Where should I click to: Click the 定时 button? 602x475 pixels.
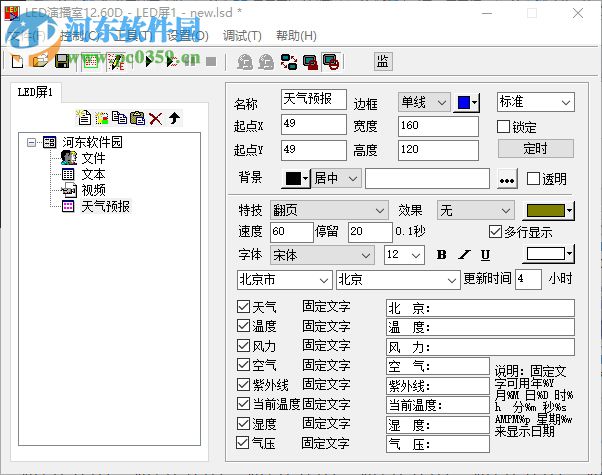point(535,149)
